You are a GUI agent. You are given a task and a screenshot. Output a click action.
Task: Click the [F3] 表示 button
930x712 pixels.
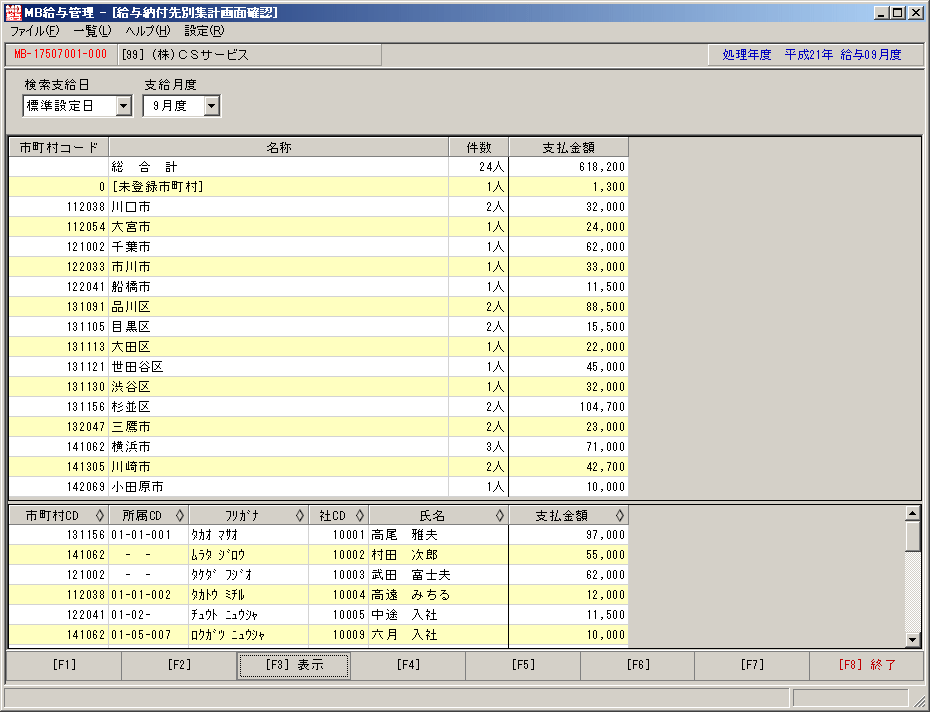(294, 665)
